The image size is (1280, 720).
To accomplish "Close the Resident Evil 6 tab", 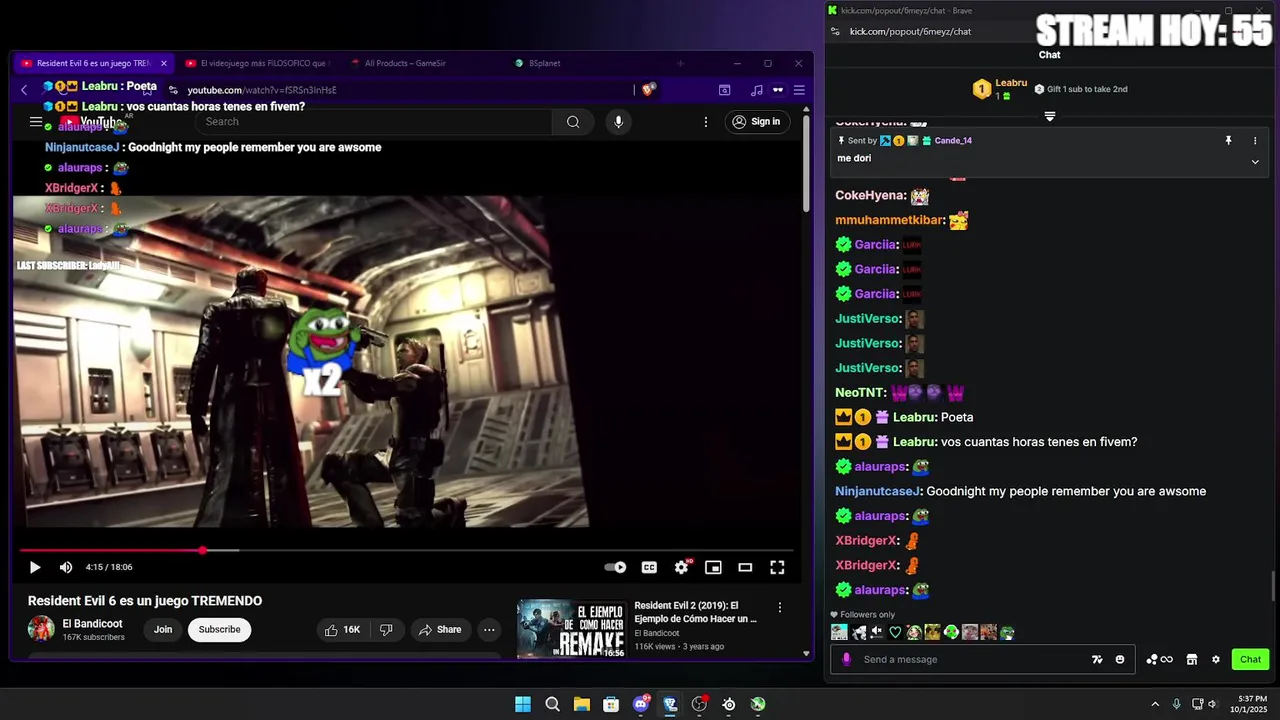I will pyautogui.click(x=164, y=63).
